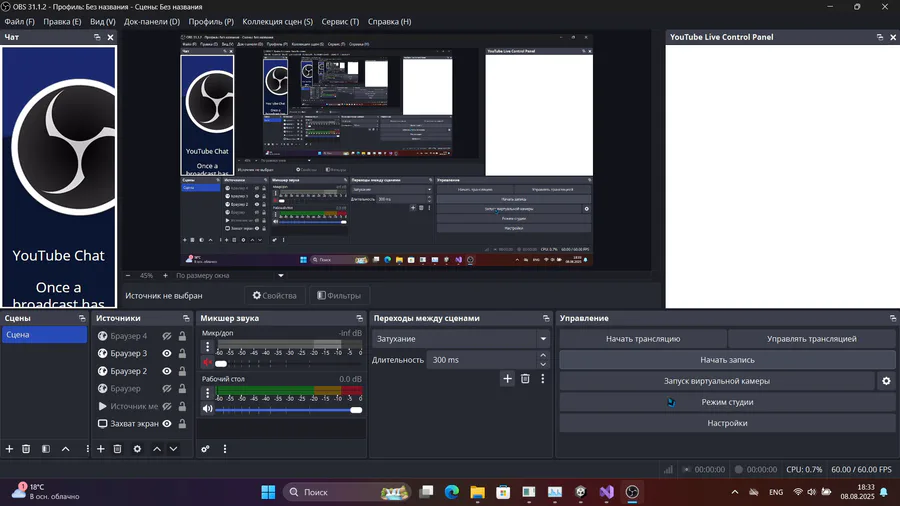Viewport: 900px width, 506px height.
Task: Remove selected scene with trash icon
Action: tap(26, 449)
